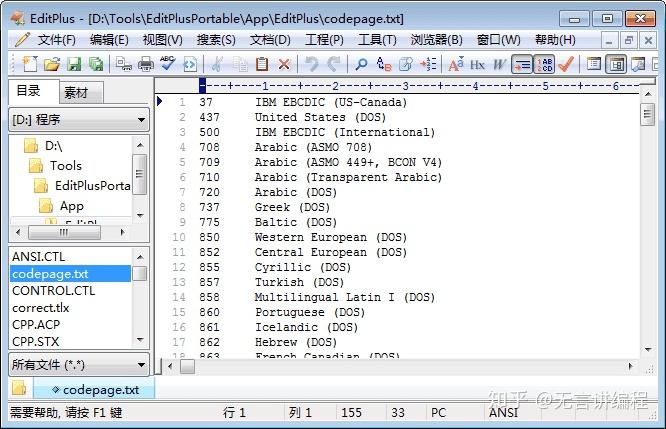The image size is (666, 429).
Task: Select CPP.STX in the file list
Action: pos(70,342)
